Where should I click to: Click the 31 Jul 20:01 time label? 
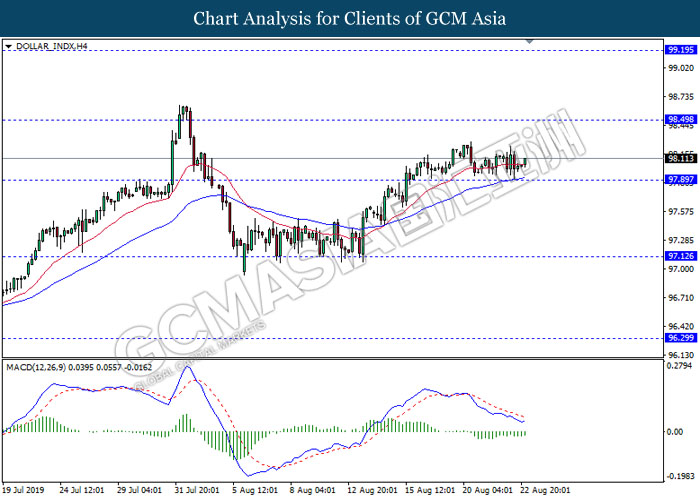pyautogui.click(x=197, y=490)
